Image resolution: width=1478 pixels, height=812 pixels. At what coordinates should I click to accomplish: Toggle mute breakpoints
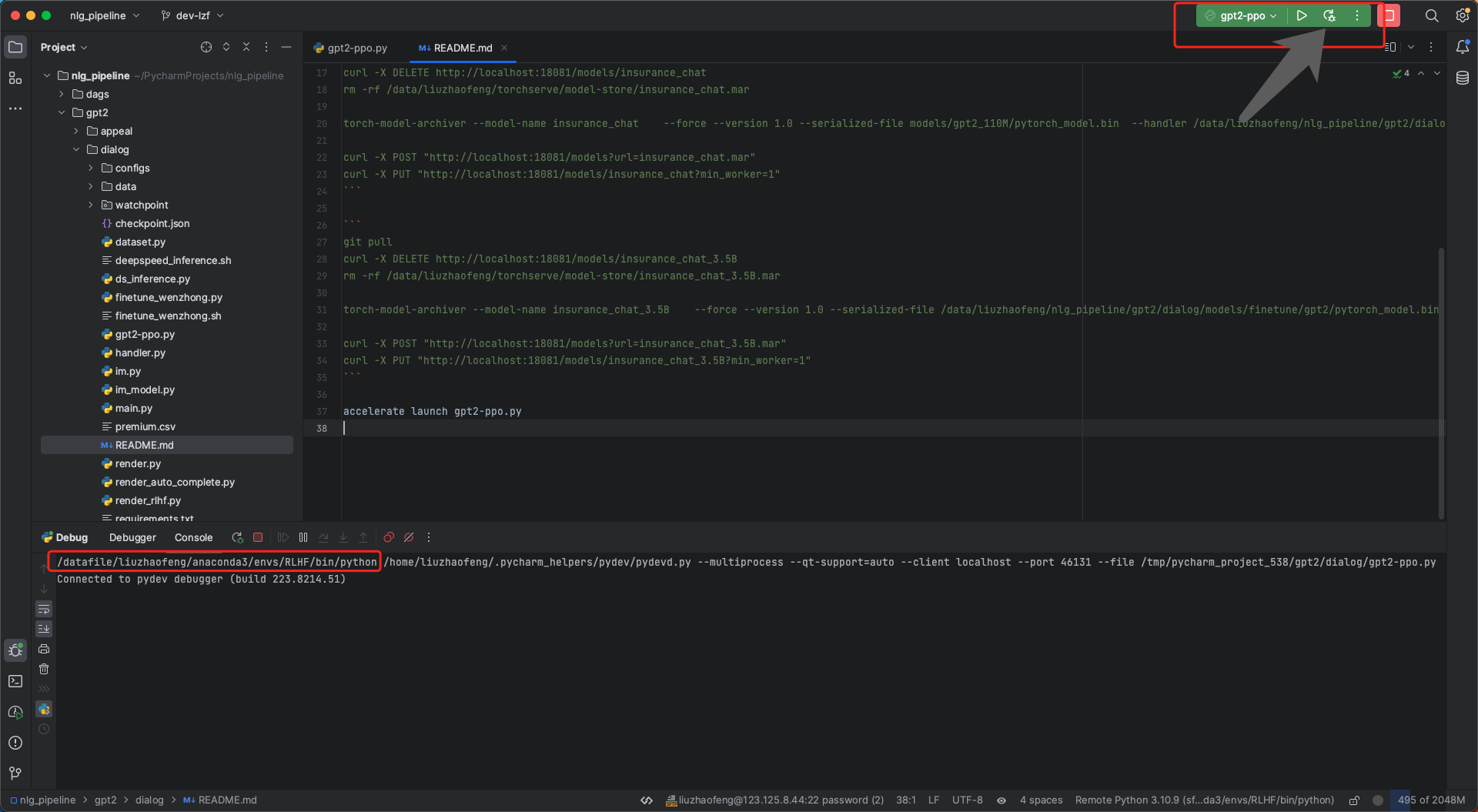click(409, 537)
